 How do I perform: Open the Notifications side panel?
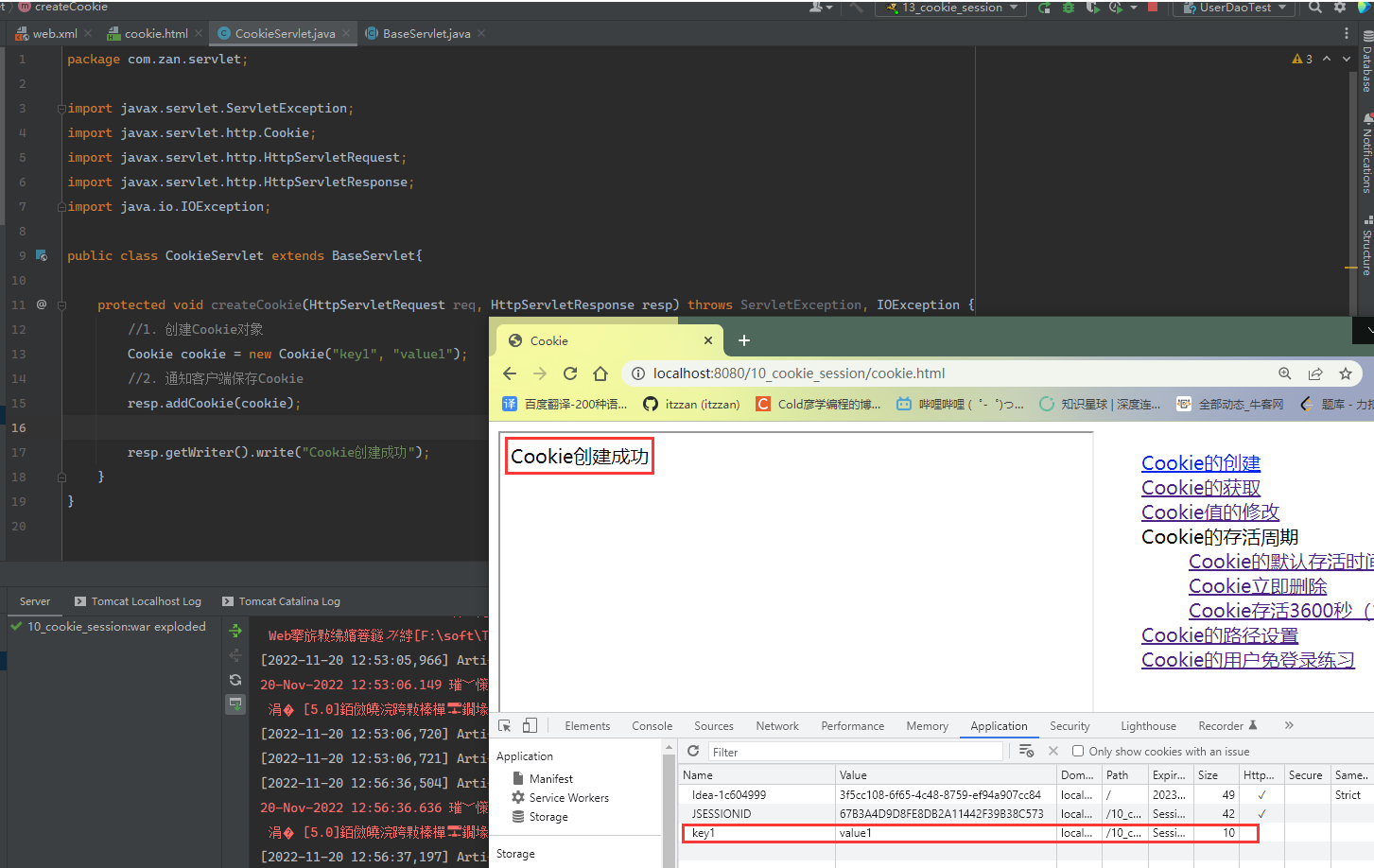pyautogui.click(x=1366, y=154)
